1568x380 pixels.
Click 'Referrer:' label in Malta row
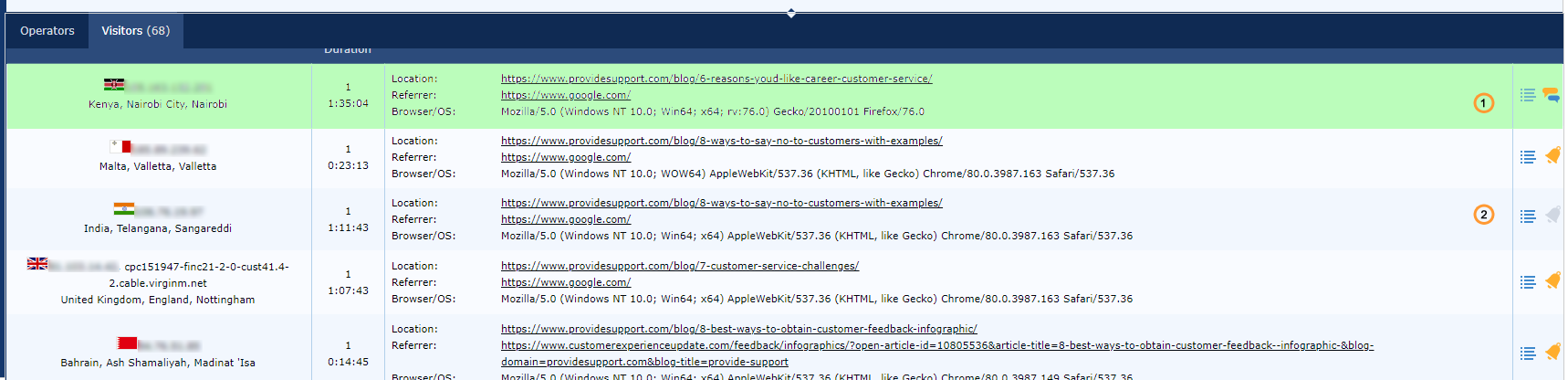coord(413,157)
